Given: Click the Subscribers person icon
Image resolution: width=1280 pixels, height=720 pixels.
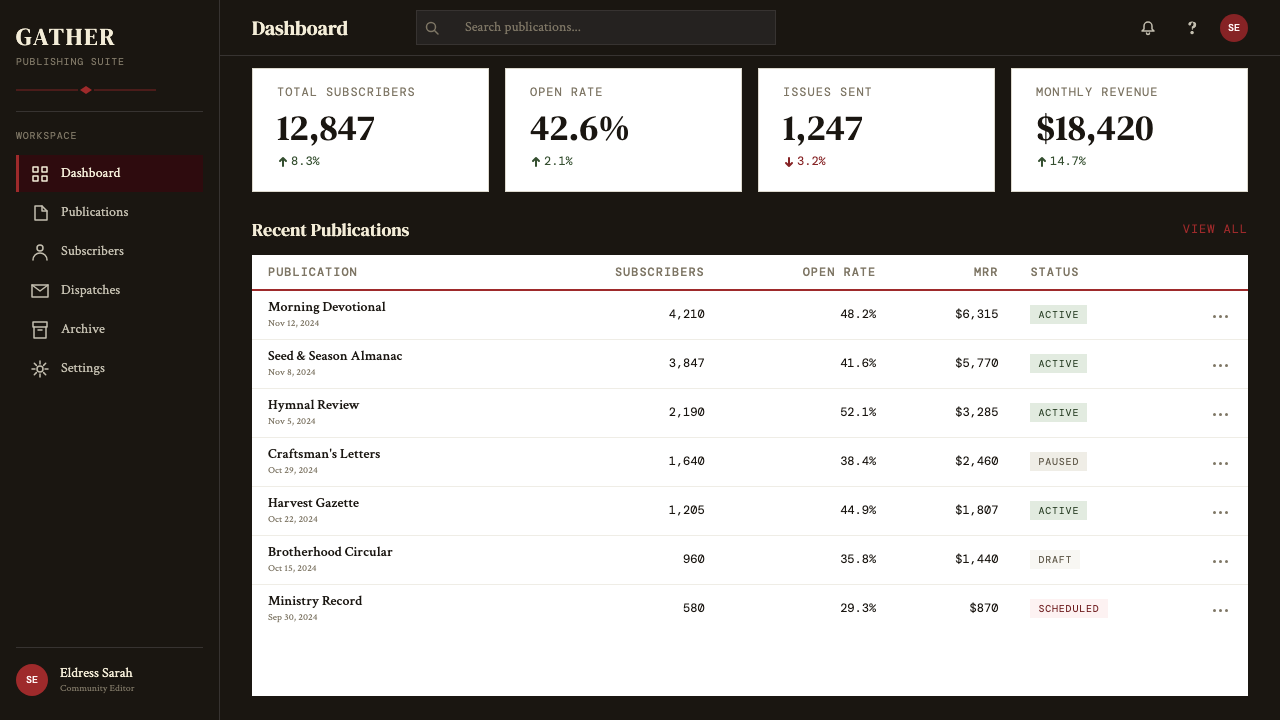Looking at the screenshot, I should coord(40,252).
